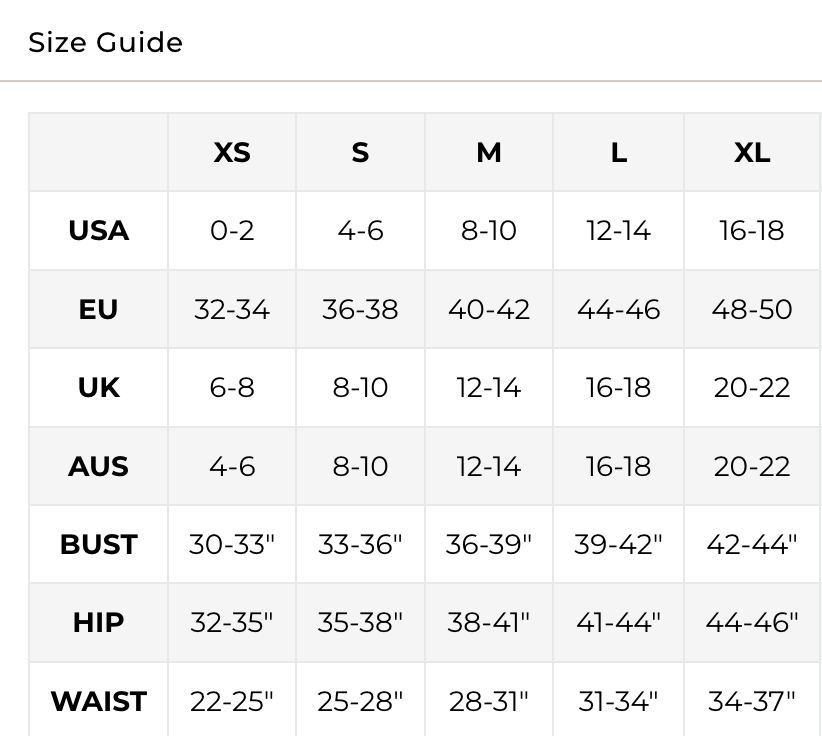Select the WAIST row label

coord(98,701)
